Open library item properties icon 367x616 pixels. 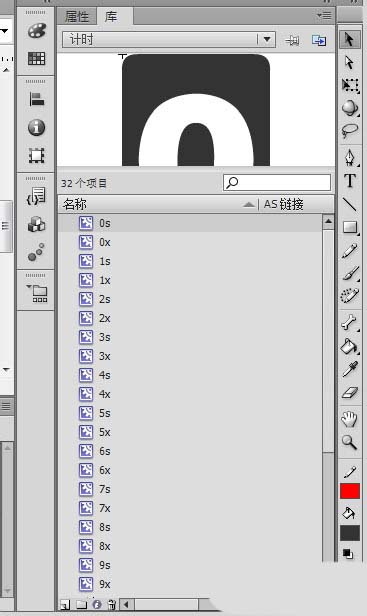click(97, 604)
